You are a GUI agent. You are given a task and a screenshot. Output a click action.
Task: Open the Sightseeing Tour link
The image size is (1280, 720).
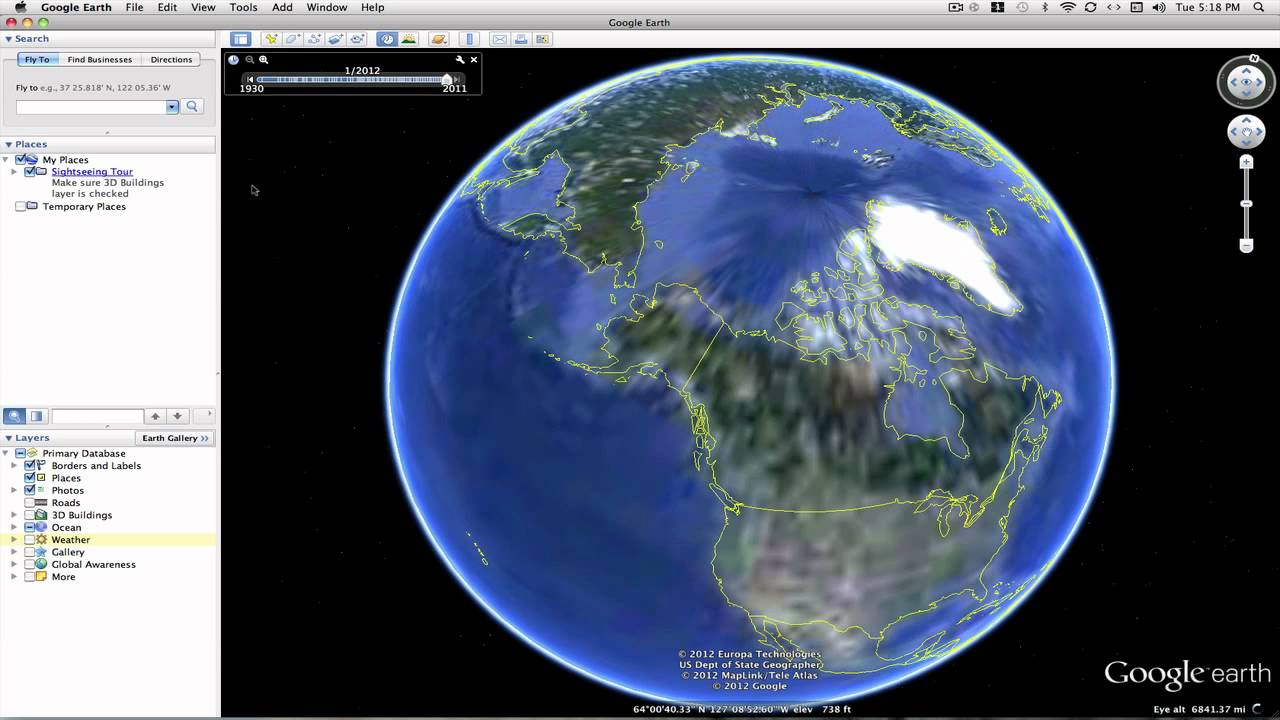(92, 172)
